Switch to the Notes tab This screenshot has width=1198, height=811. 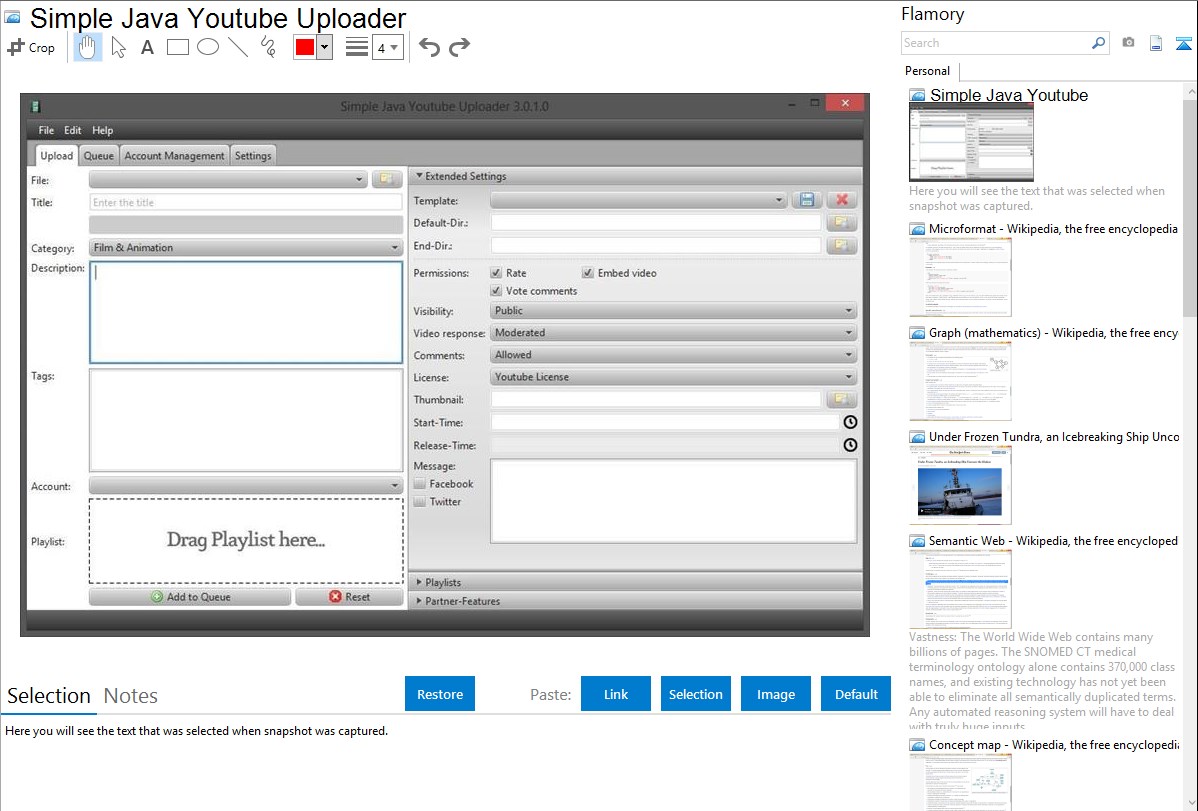tap(131, 696)
